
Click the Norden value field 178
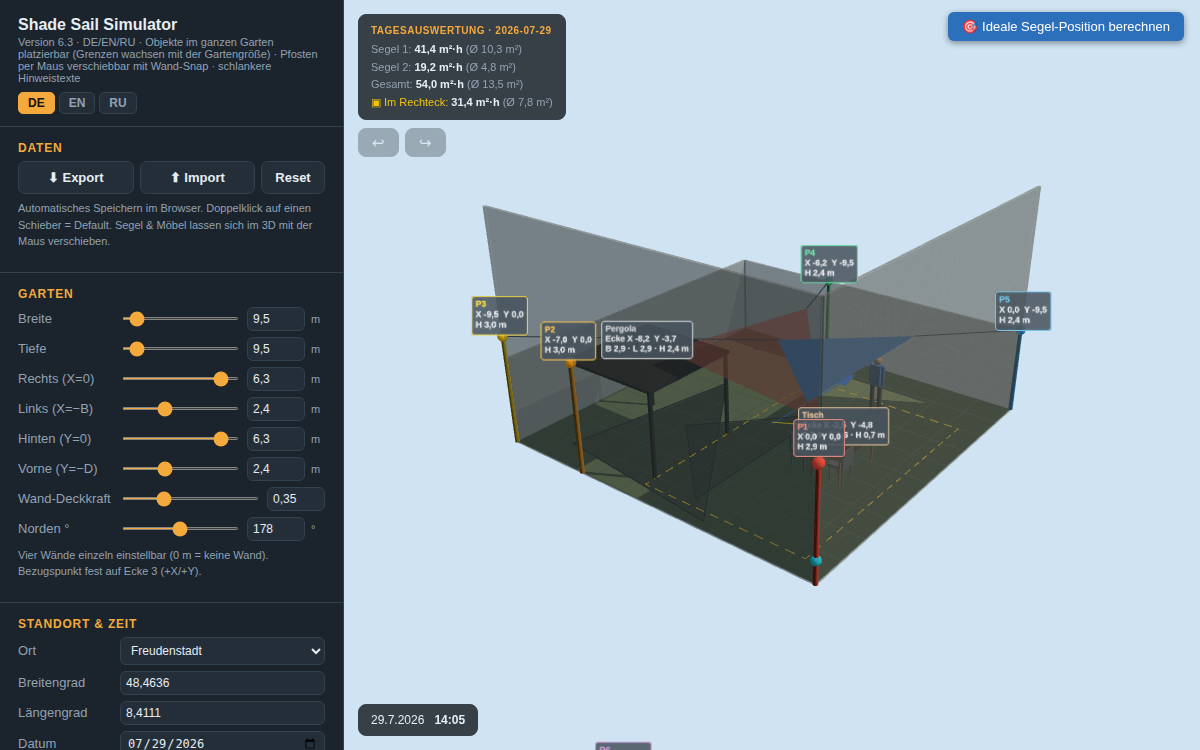tap(276, 529)
